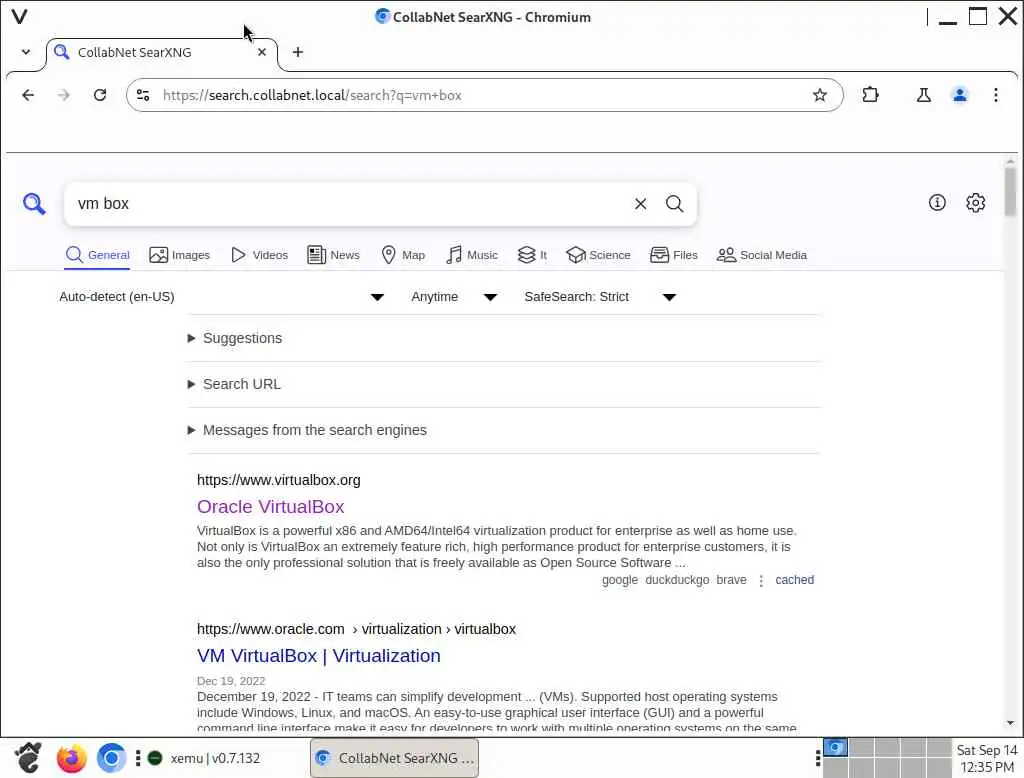Reload the page
1024x778 pixels.
click(x=100, y=95)
